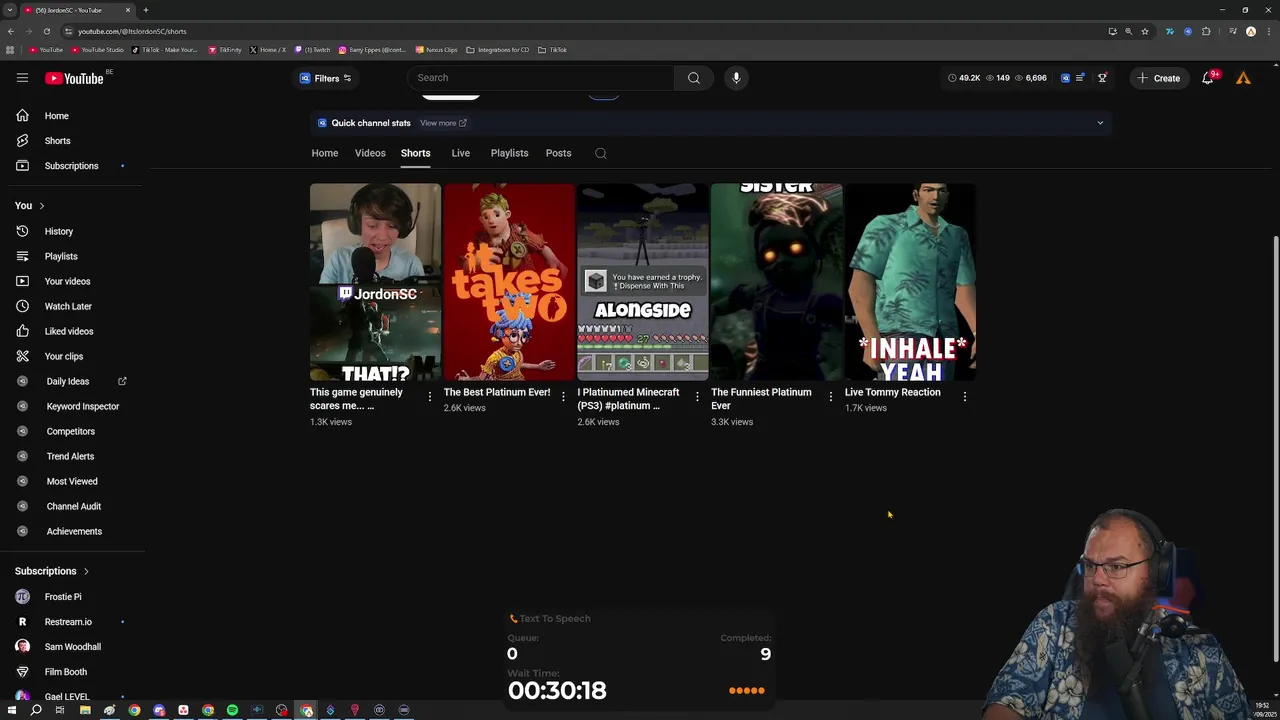Open Trend Alerts in sidebar
This screenshot has height=720, width=1280.
point(72,456)
